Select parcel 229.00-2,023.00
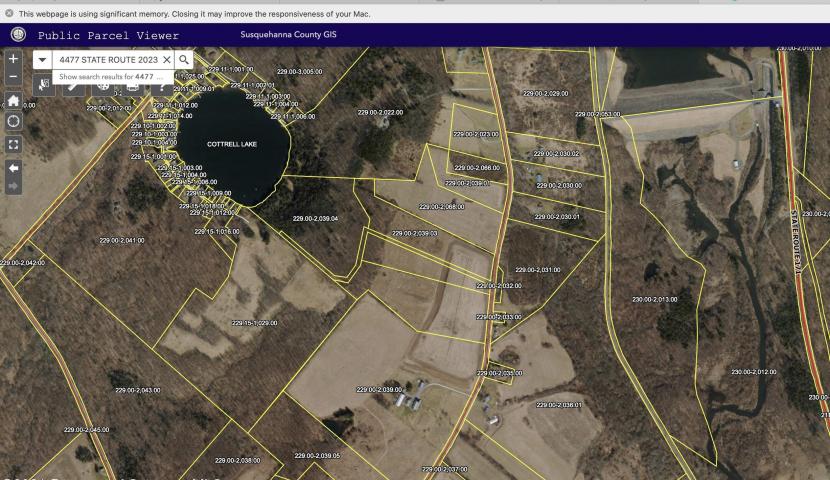Viewport: 830px width, 480px height. (x=476, y=134)
